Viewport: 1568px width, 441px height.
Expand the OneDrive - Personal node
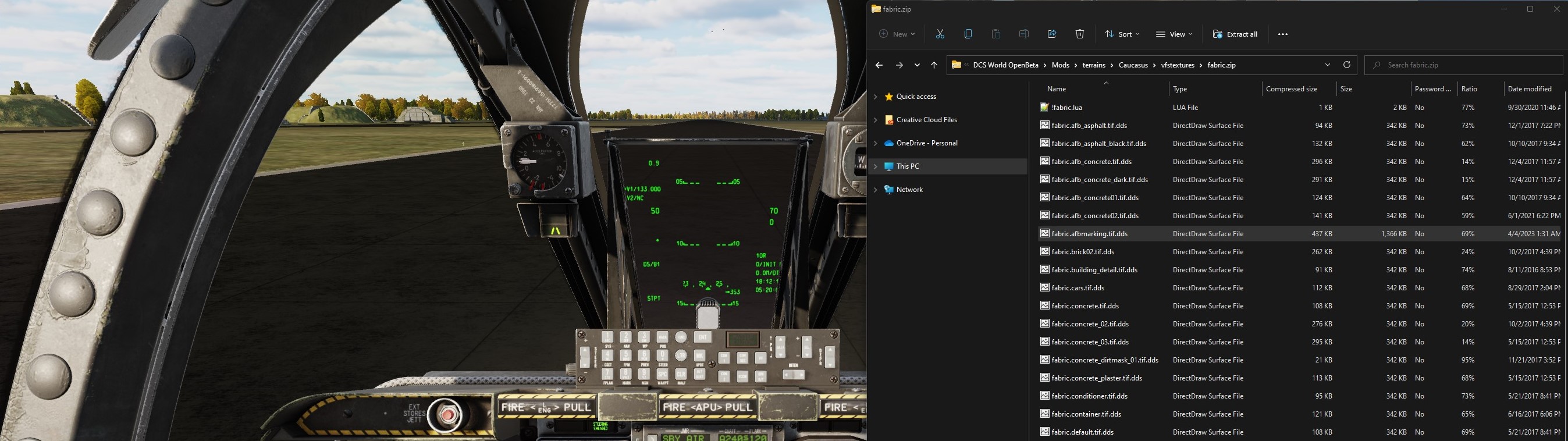click(875, 143)
